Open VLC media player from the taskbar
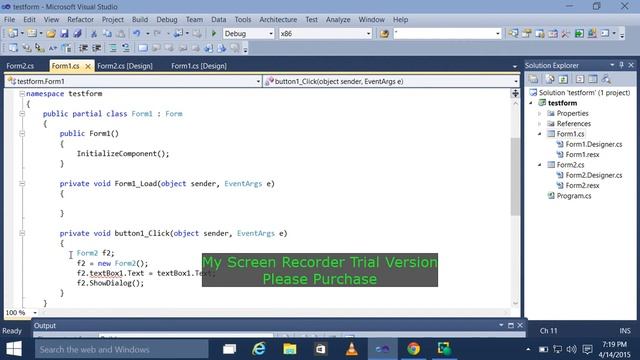The image size is (640, 360). [x=351, y=349]
